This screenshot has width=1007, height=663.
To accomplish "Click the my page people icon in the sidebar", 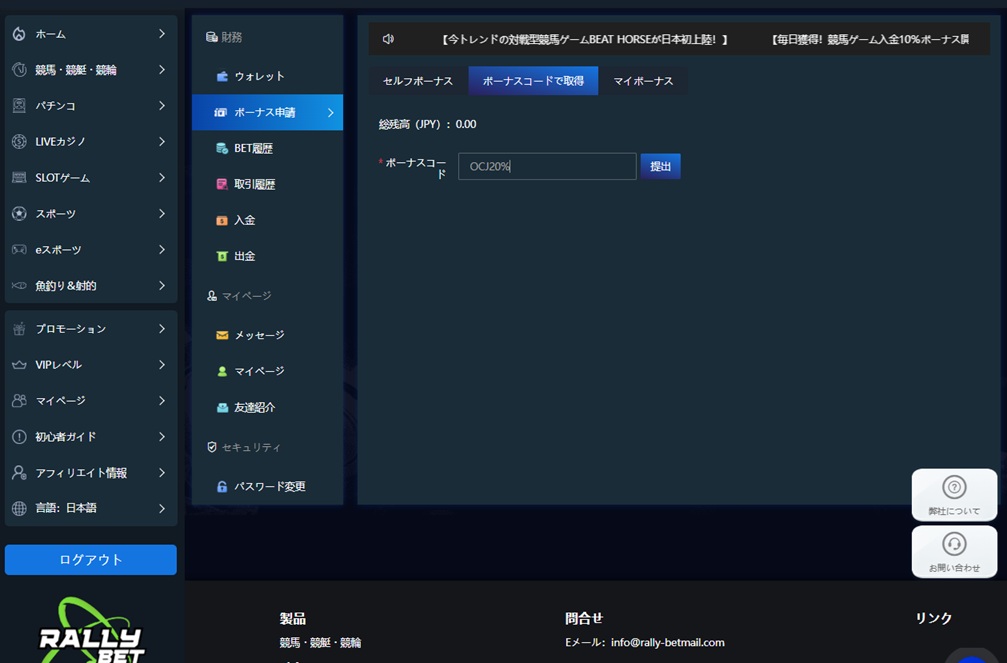I will coord(19,401).
